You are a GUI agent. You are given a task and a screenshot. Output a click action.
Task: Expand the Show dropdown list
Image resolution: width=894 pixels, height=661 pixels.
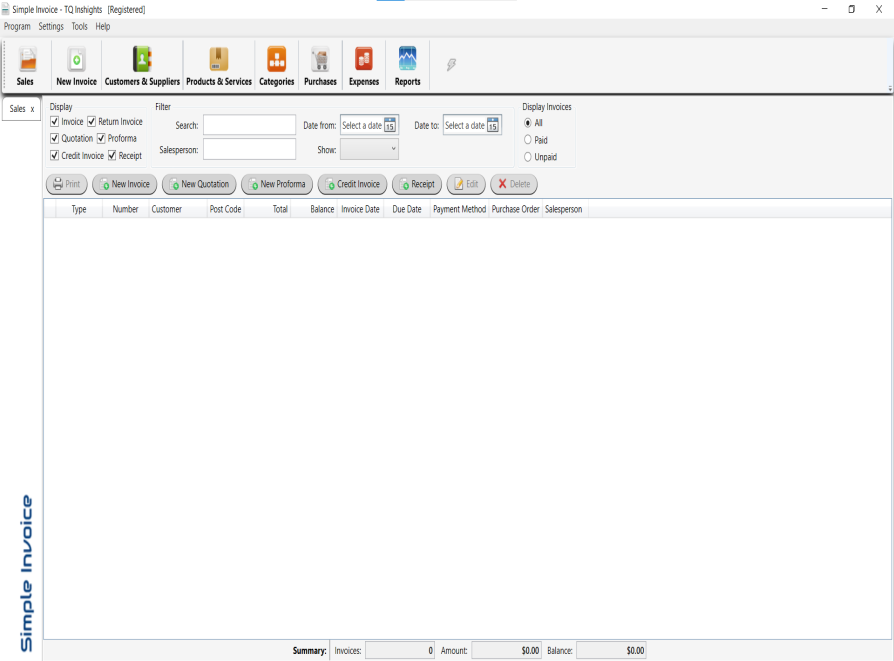point(369,149)
